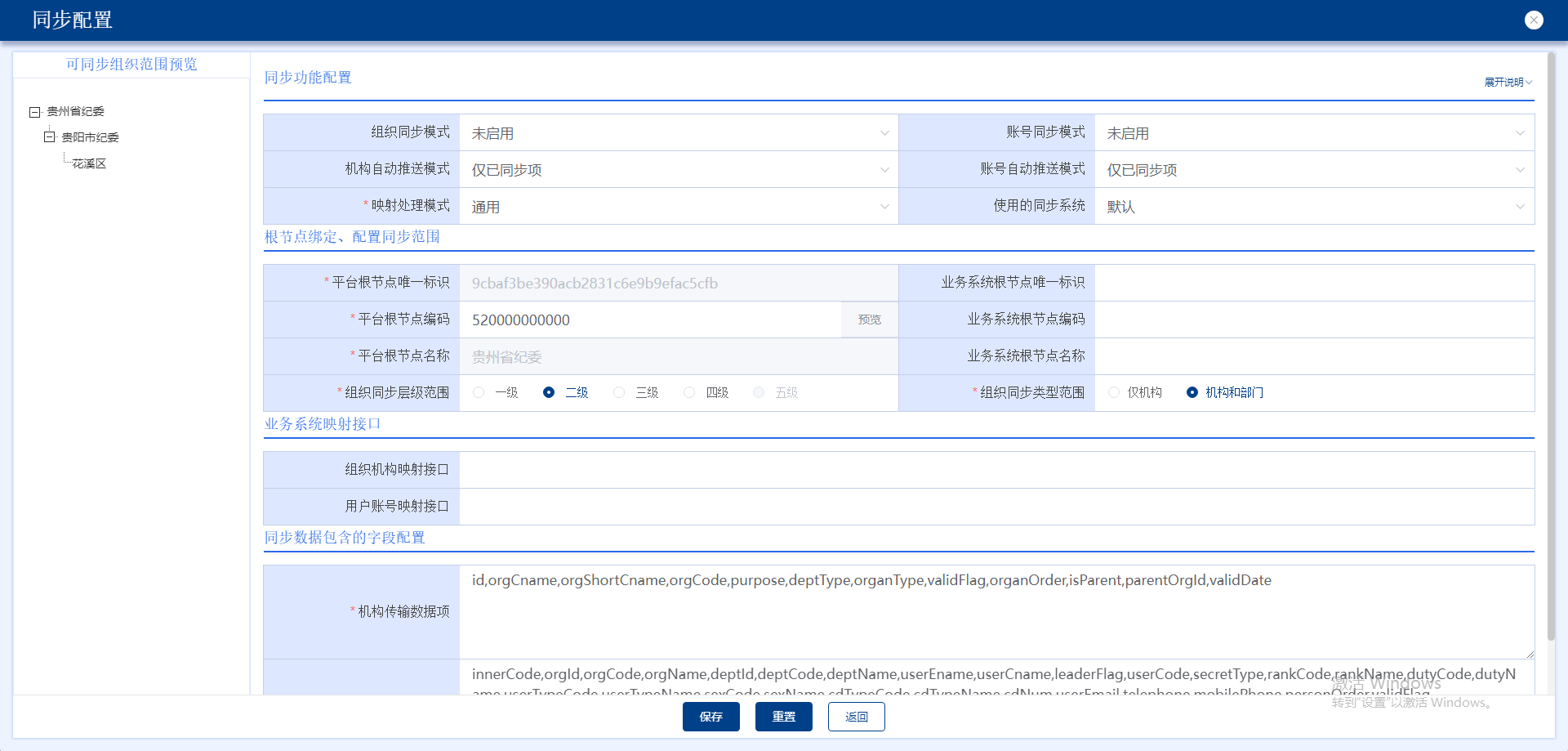Screen dimensions: 1568x751
Task: Open the 映射处理模式 dropdown
Action: 679,206
